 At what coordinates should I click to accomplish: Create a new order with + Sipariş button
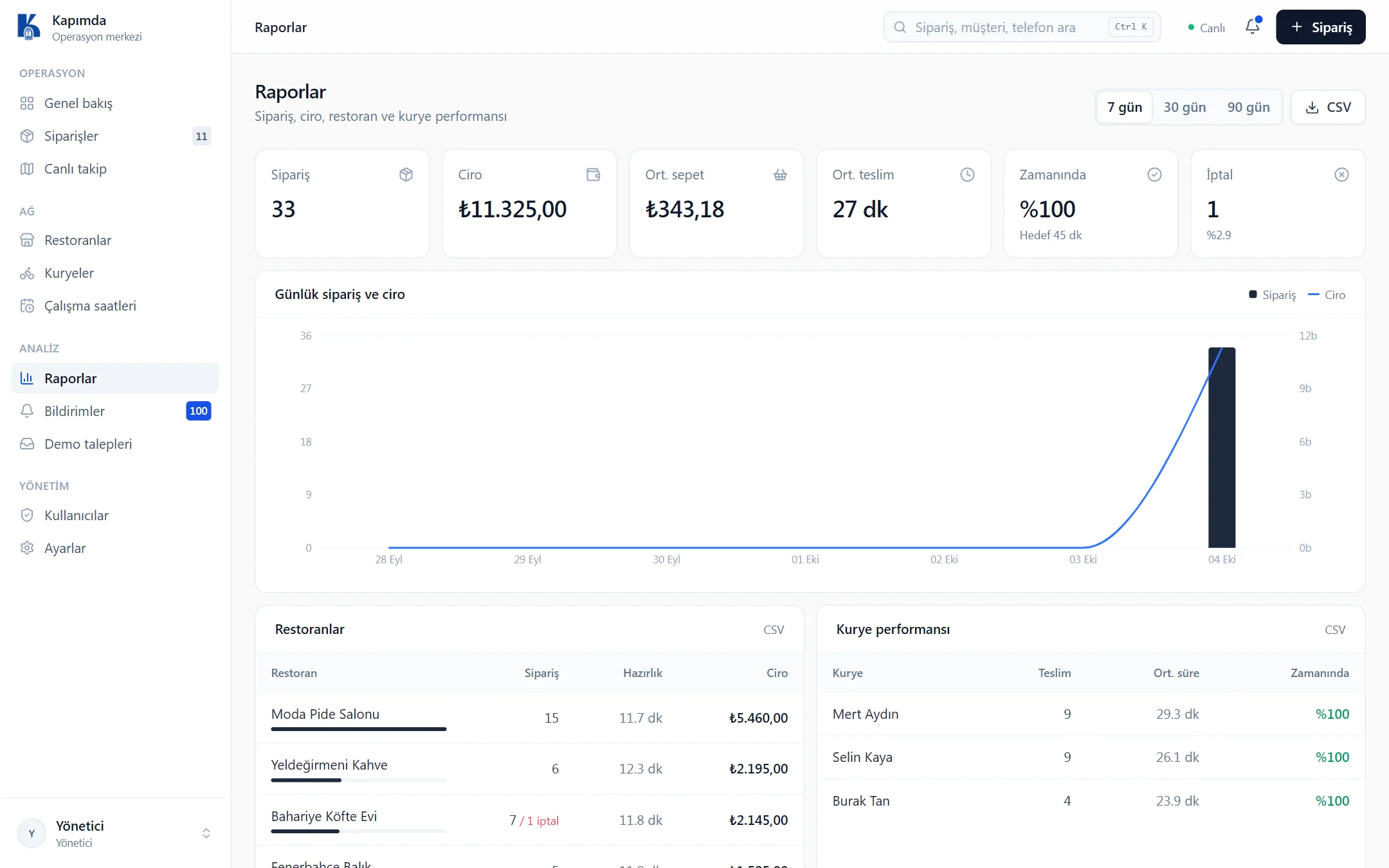coord(1321,27)
